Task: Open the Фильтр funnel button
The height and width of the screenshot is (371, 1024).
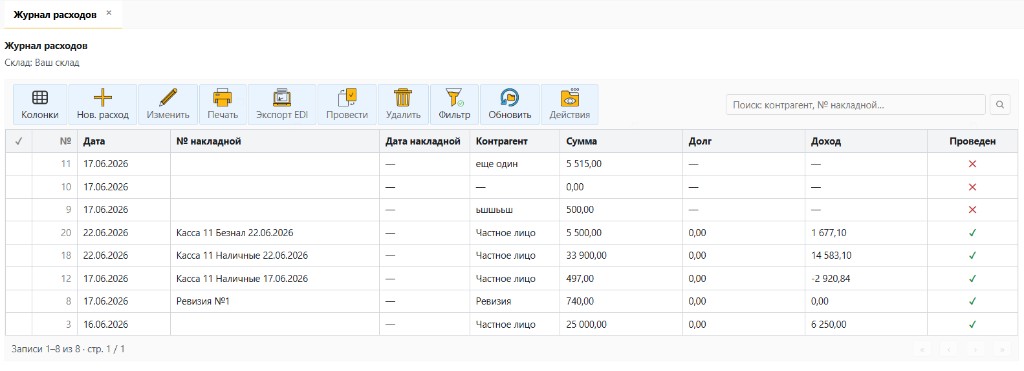Action: point(455,105)
